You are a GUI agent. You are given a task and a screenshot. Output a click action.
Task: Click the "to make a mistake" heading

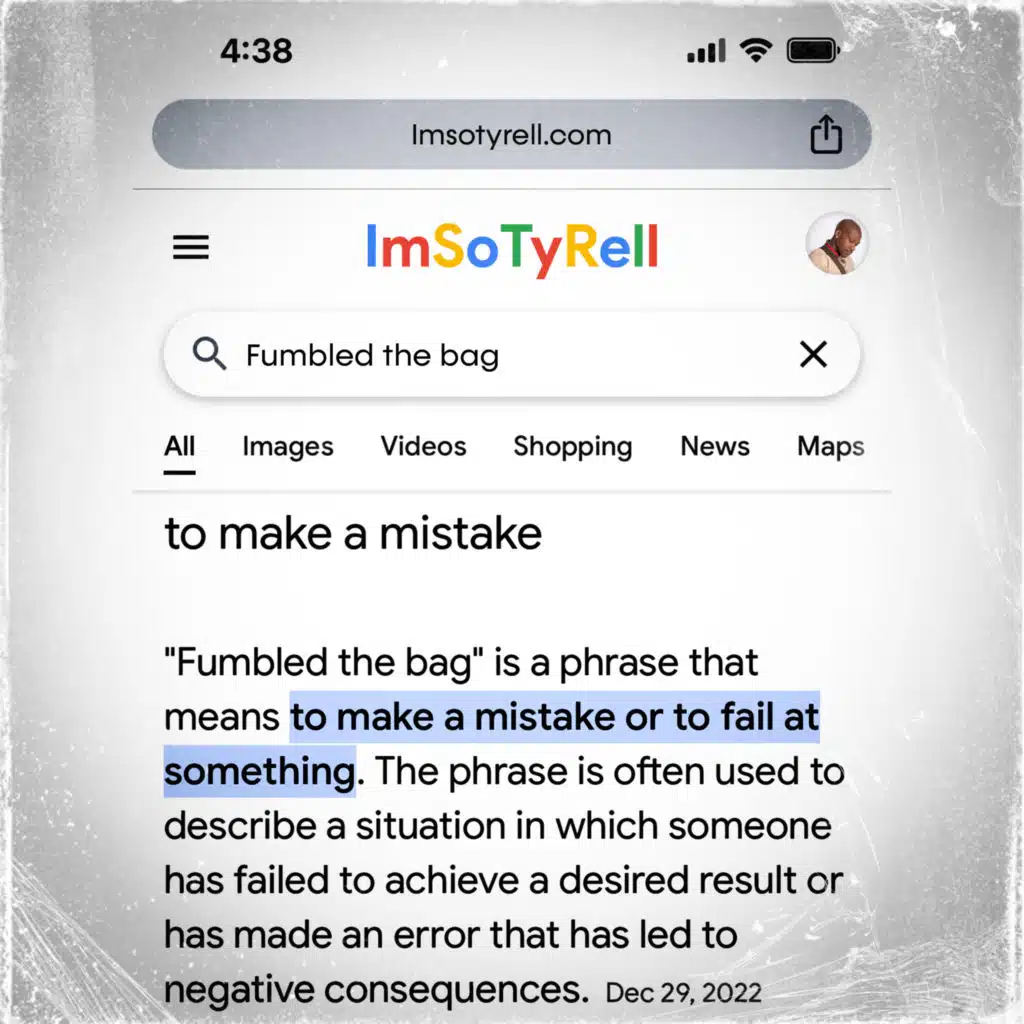tap(353, 534)
